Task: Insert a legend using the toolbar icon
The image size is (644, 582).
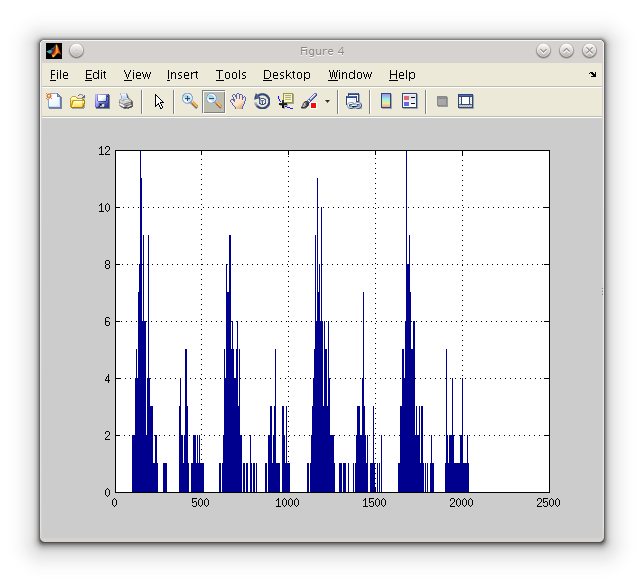Action: (x=409, y=101)
